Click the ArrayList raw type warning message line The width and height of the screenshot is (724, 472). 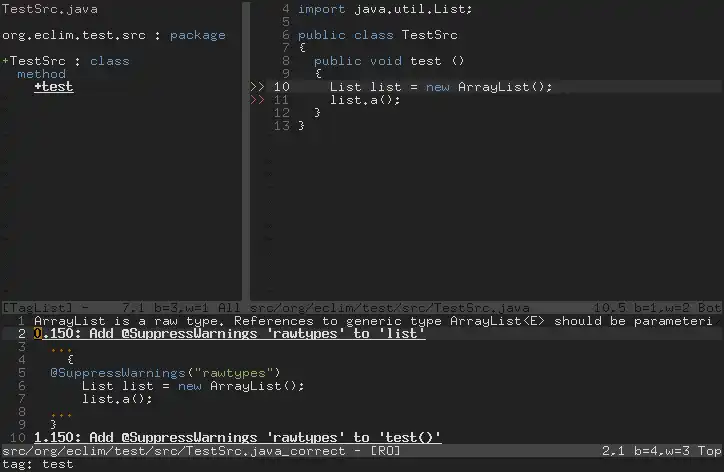coord(374,321)
